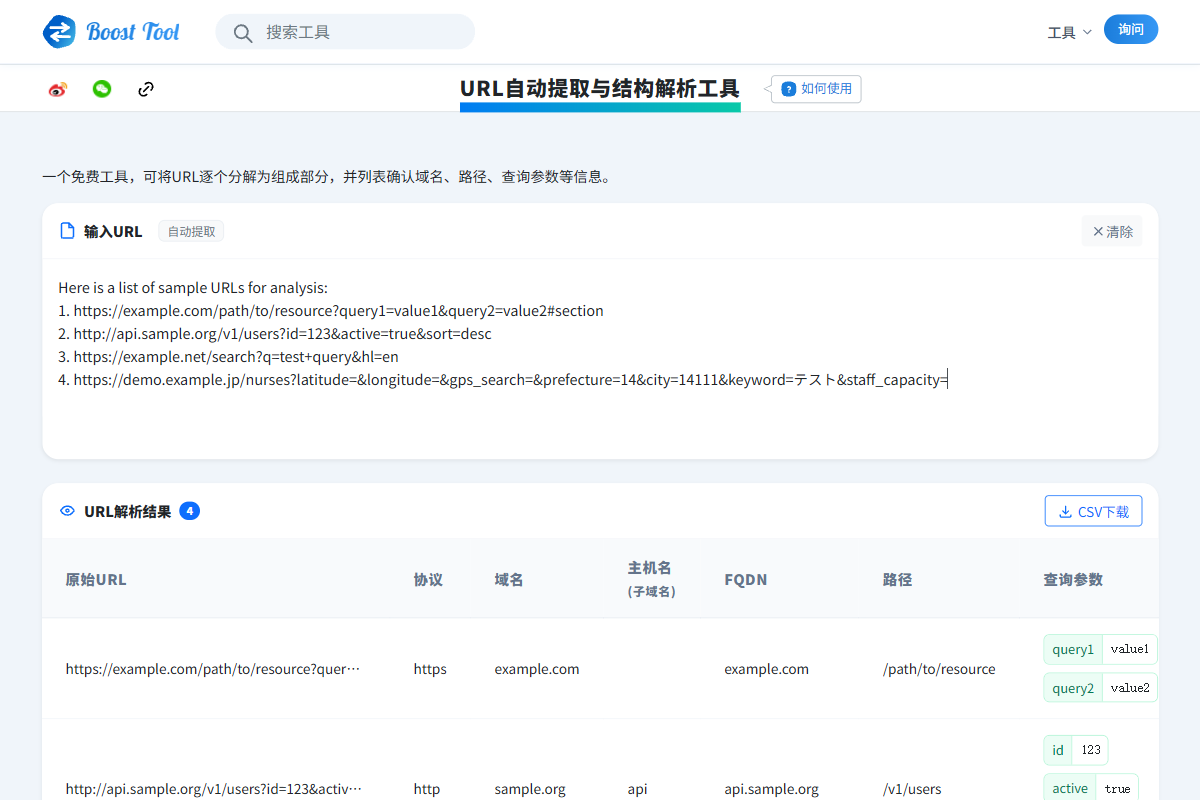This screenshot has height=800, width=1200.
Task: Click the value1 parameter value
Action: tap(1130, 649)
